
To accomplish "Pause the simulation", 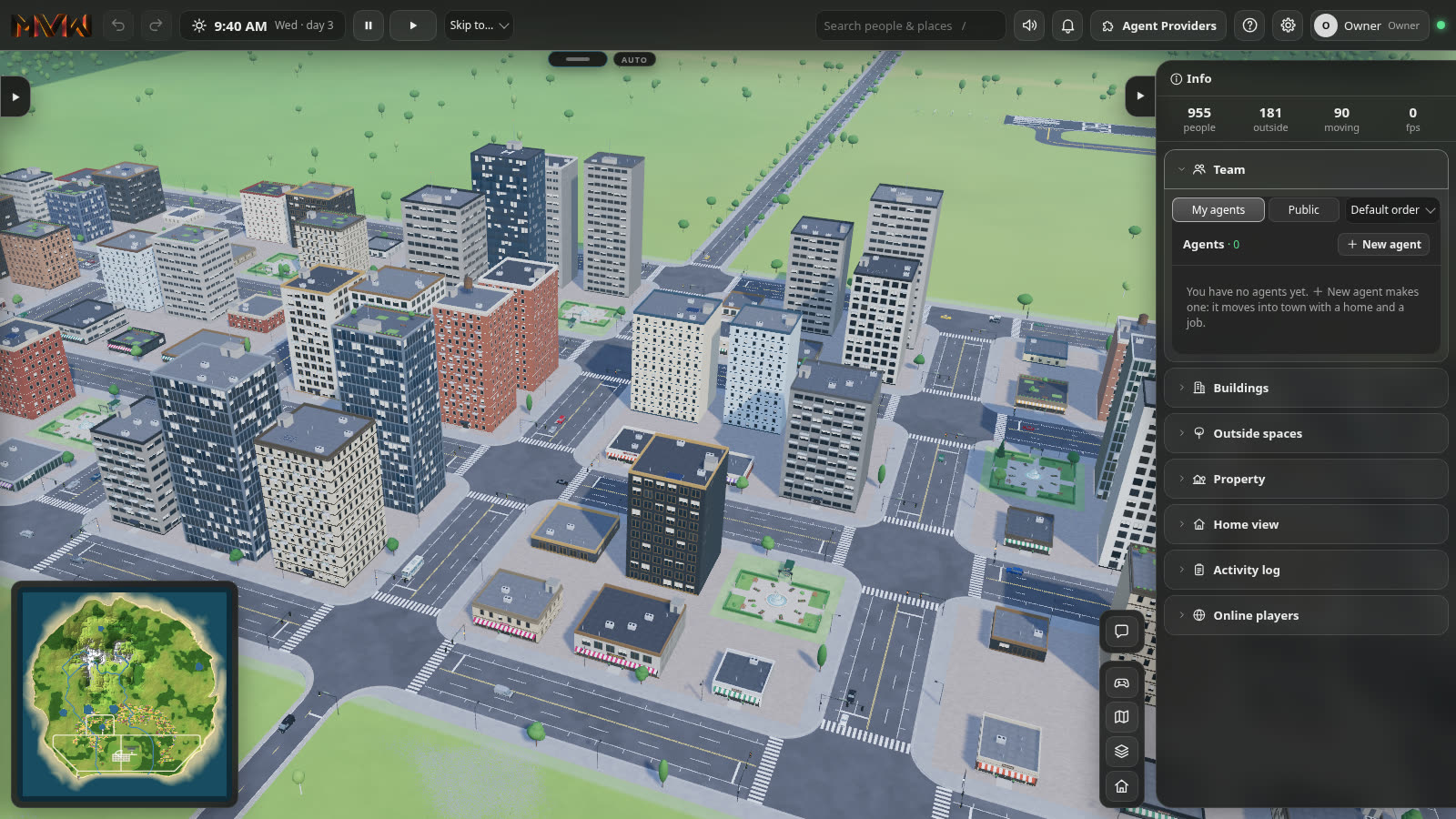I will coord(369,25).
